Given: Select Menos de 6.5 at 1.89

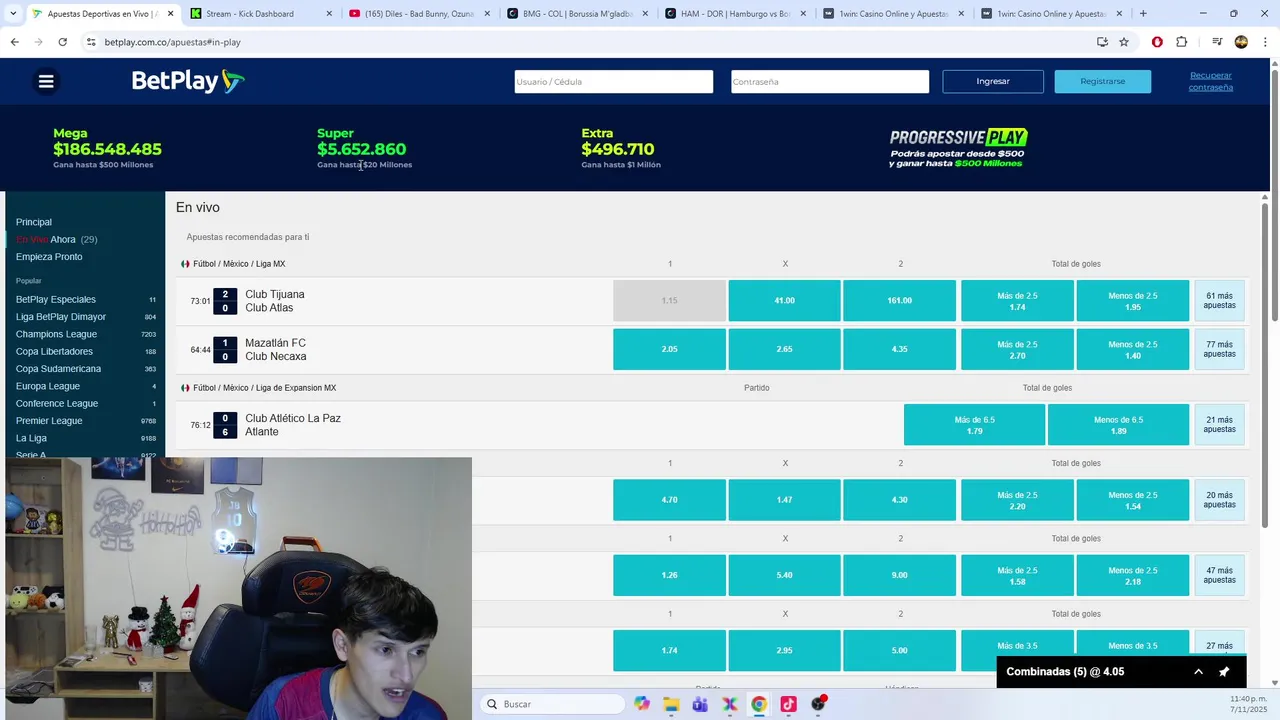Looking at the screenshot, I should pyautogui.click(x=1118, y=425).
